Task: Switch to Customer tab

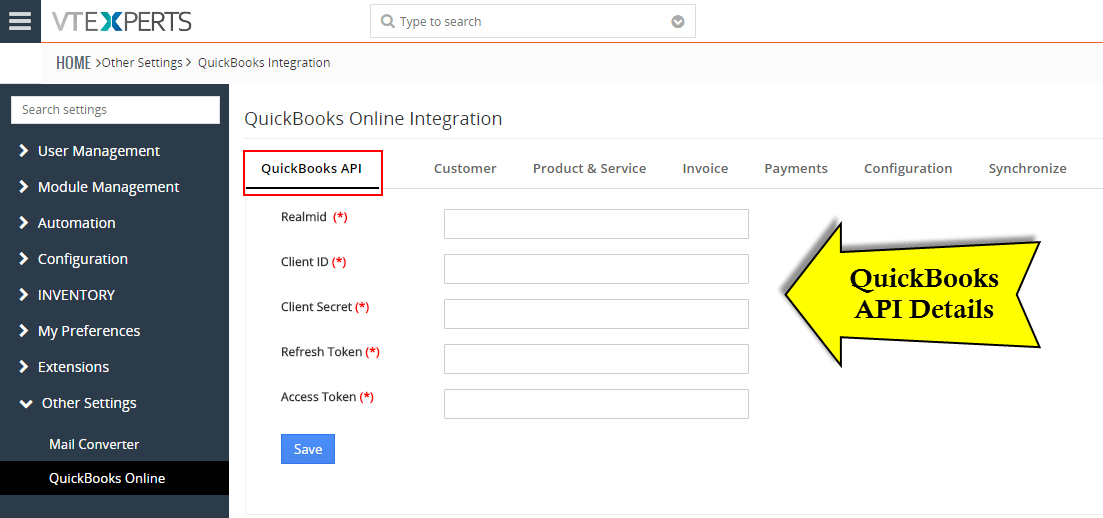Action: [x=465, y=169]
